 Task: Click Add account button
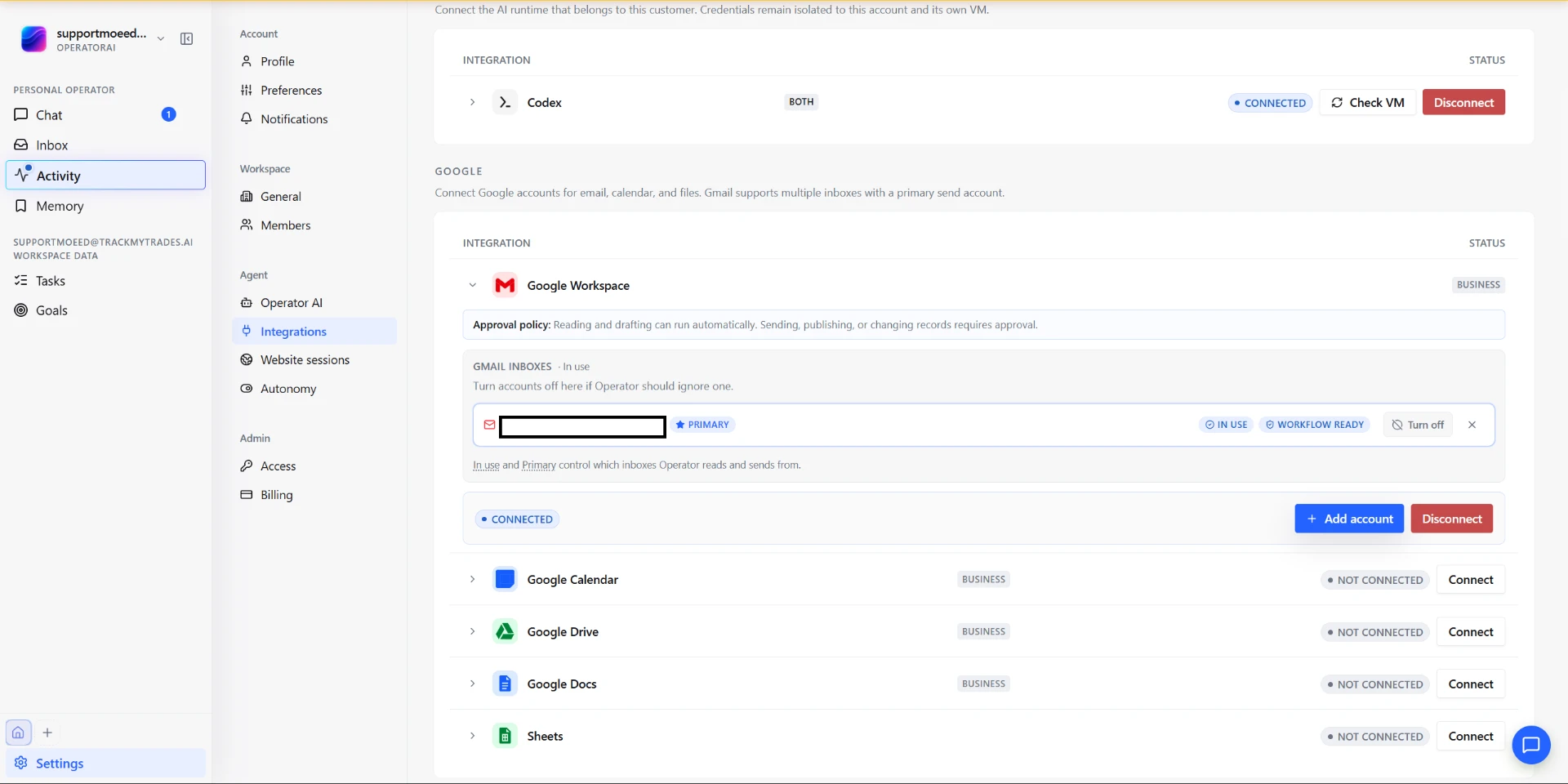point(1349,519)
